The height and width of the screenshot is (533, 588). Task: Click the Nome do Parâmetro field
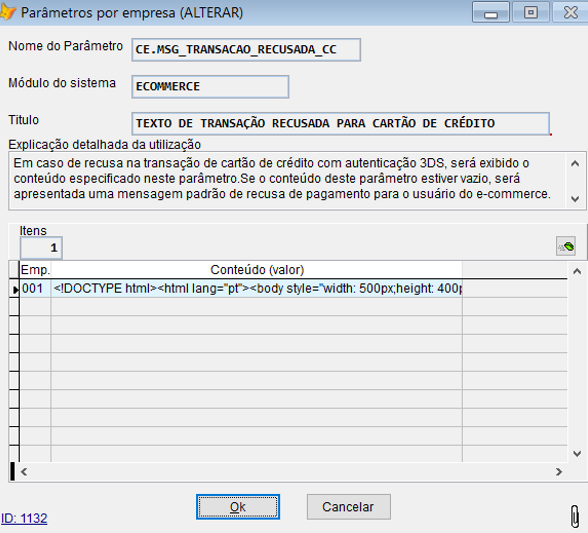tap(246, 50)
